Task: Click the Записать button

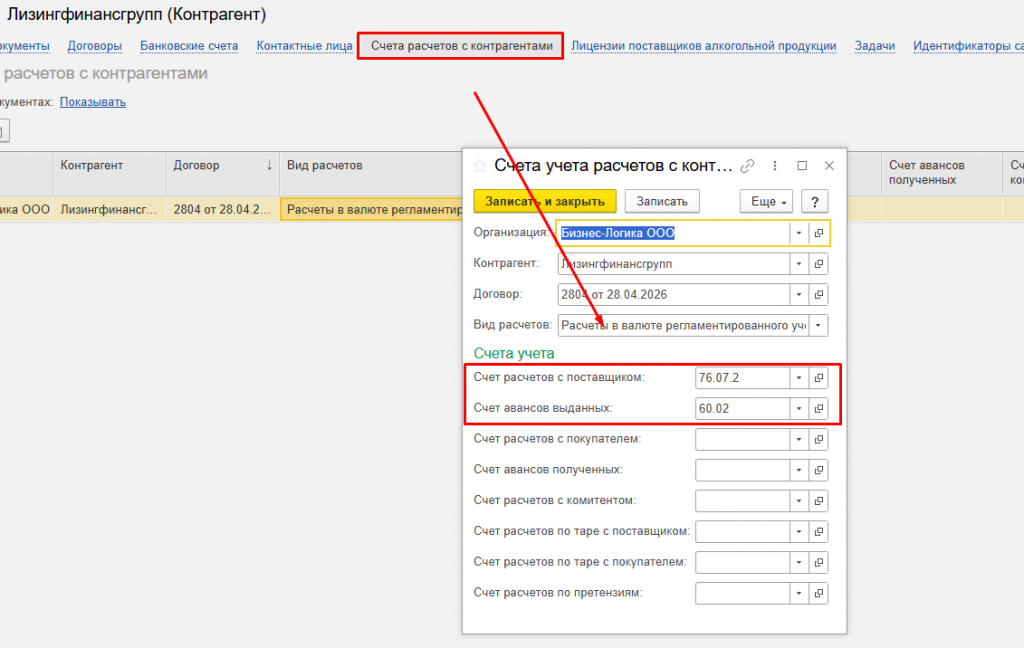Action: tap(662, 201)
